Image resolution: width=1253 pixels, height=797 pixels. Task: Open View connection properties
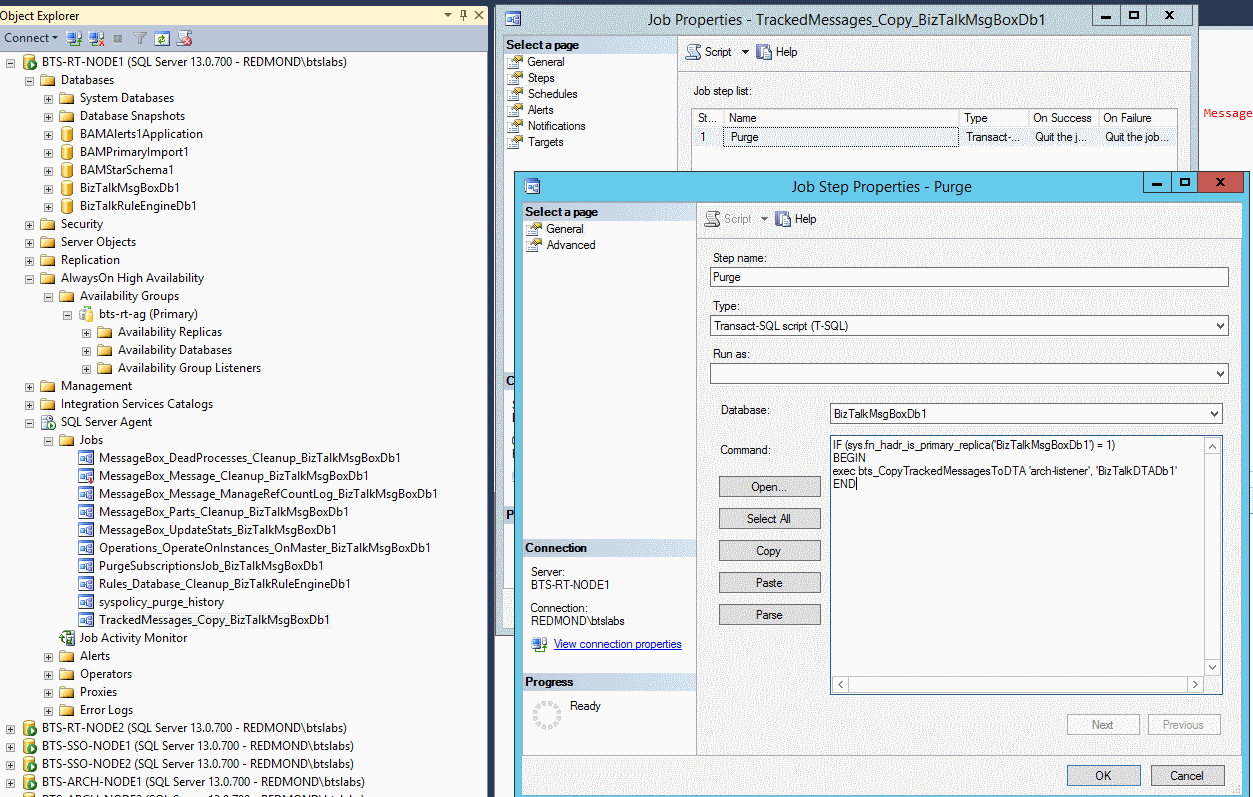[x=617, y=644]
